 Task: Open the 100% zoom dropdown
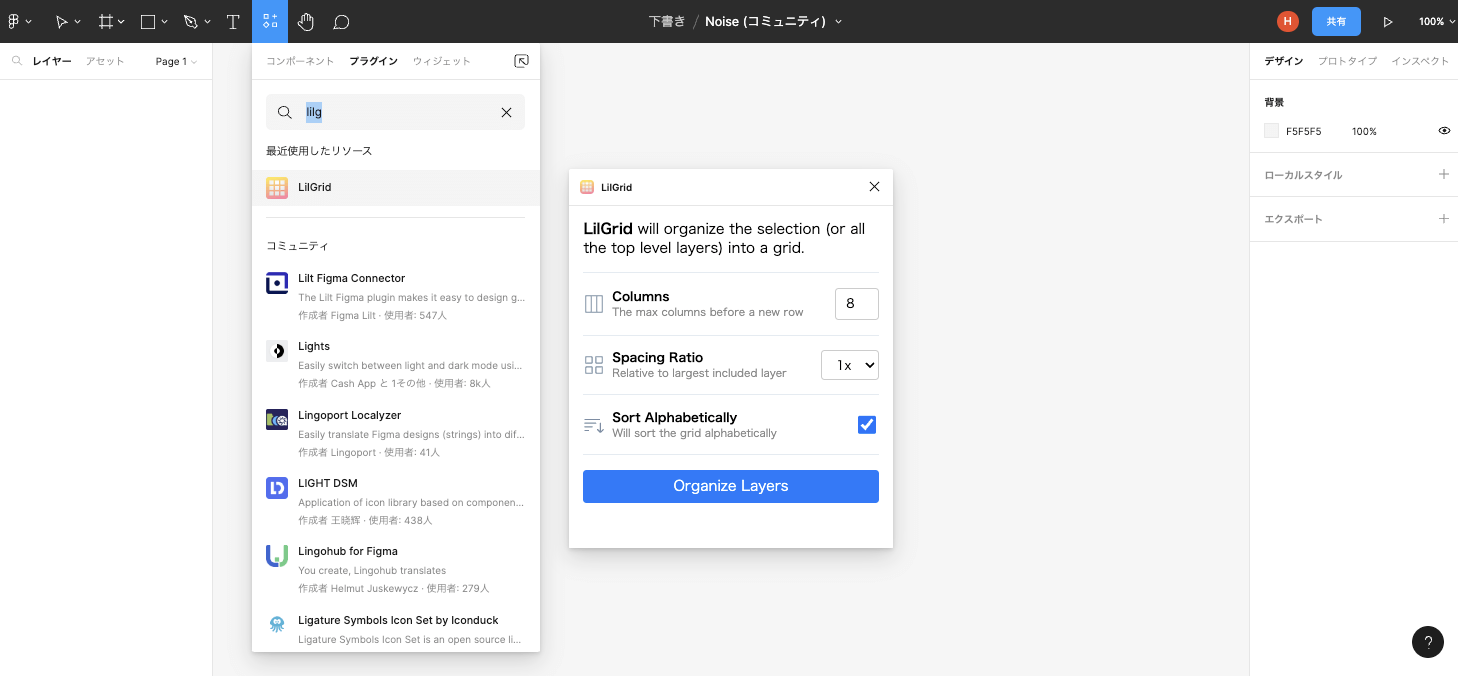[1436, 21]
